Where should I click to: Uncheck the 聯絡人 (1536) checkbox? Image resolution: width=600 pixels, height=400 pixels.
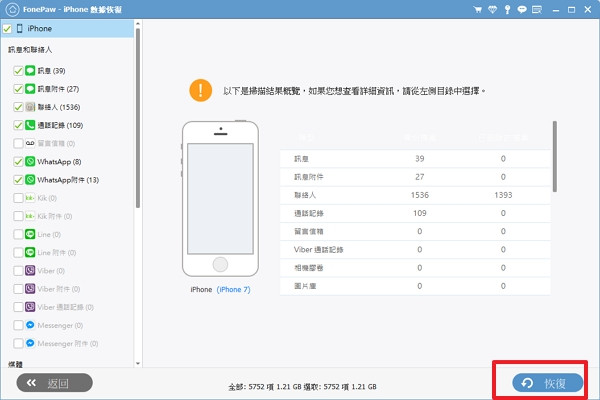[18, 107]
